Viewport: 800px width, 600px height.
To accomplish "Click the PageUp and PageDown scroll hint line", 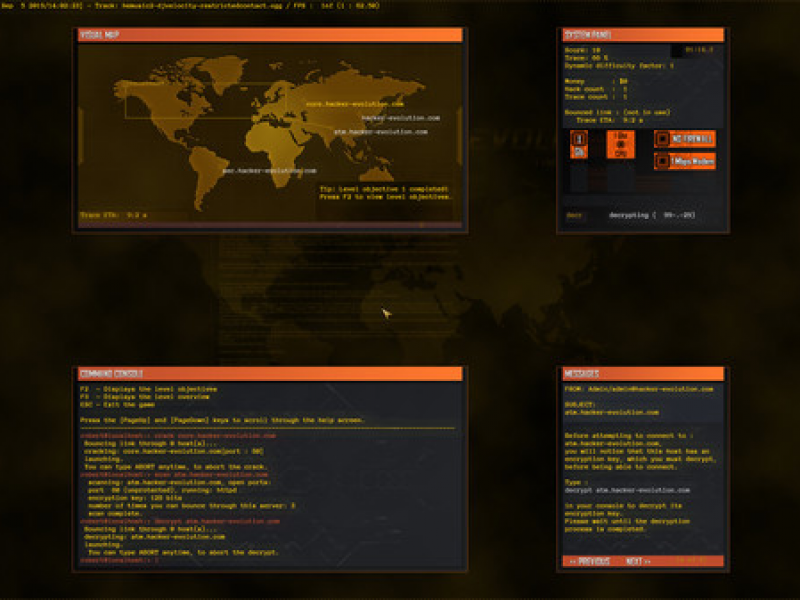I will tap(222, 420).
